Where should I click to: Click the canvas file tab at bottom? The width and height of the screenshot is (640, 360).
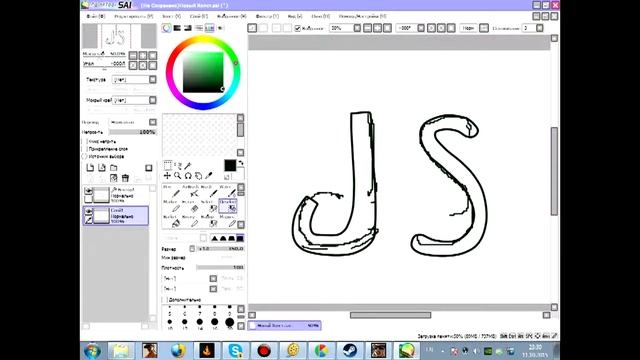coord(284,326)
